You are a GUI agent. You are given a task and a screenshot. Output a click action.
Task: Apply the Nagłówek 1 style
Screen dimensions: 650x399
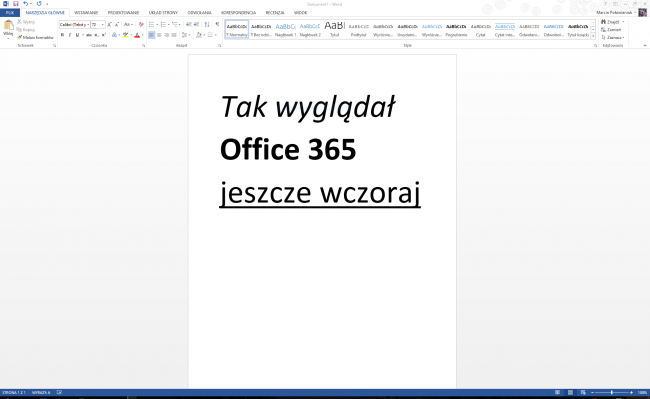pos(286,29)
